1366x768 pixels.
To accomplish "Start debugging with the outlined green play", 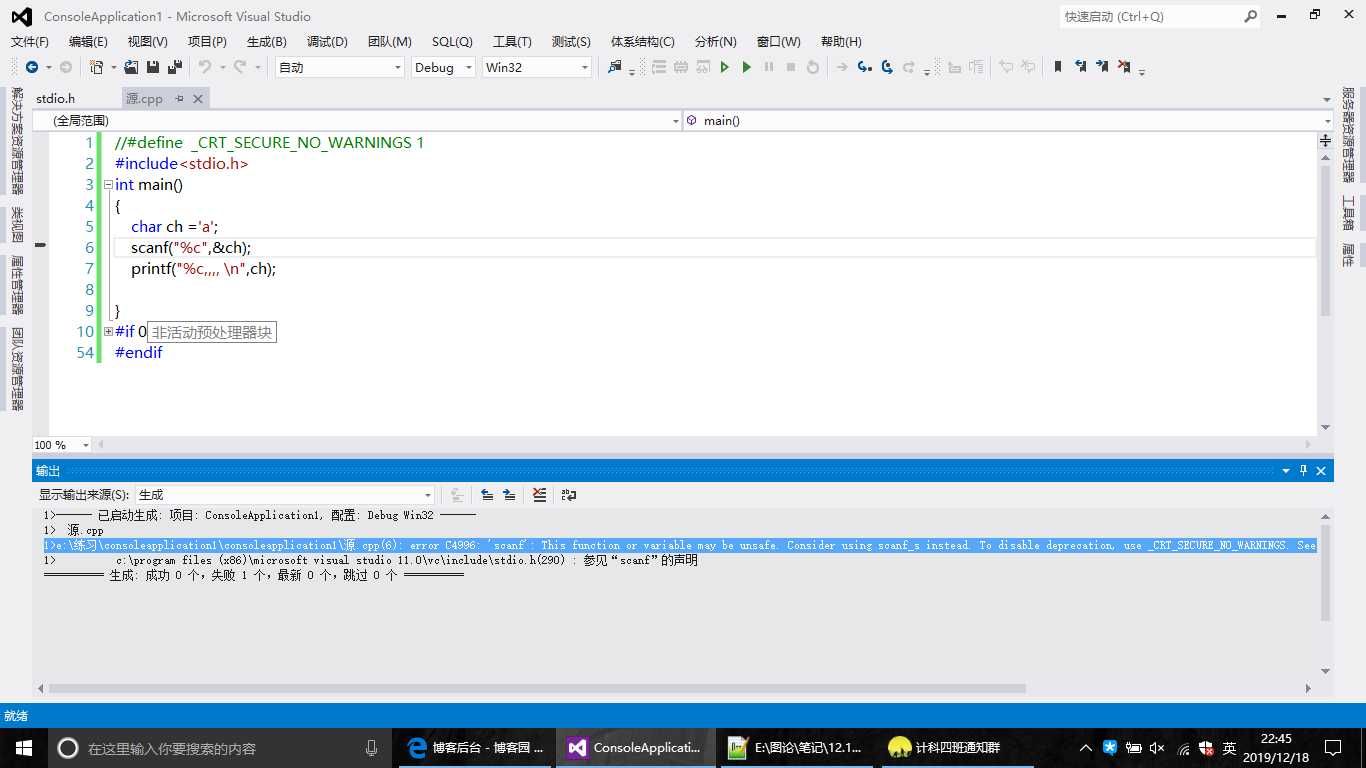I will point(725,67).
